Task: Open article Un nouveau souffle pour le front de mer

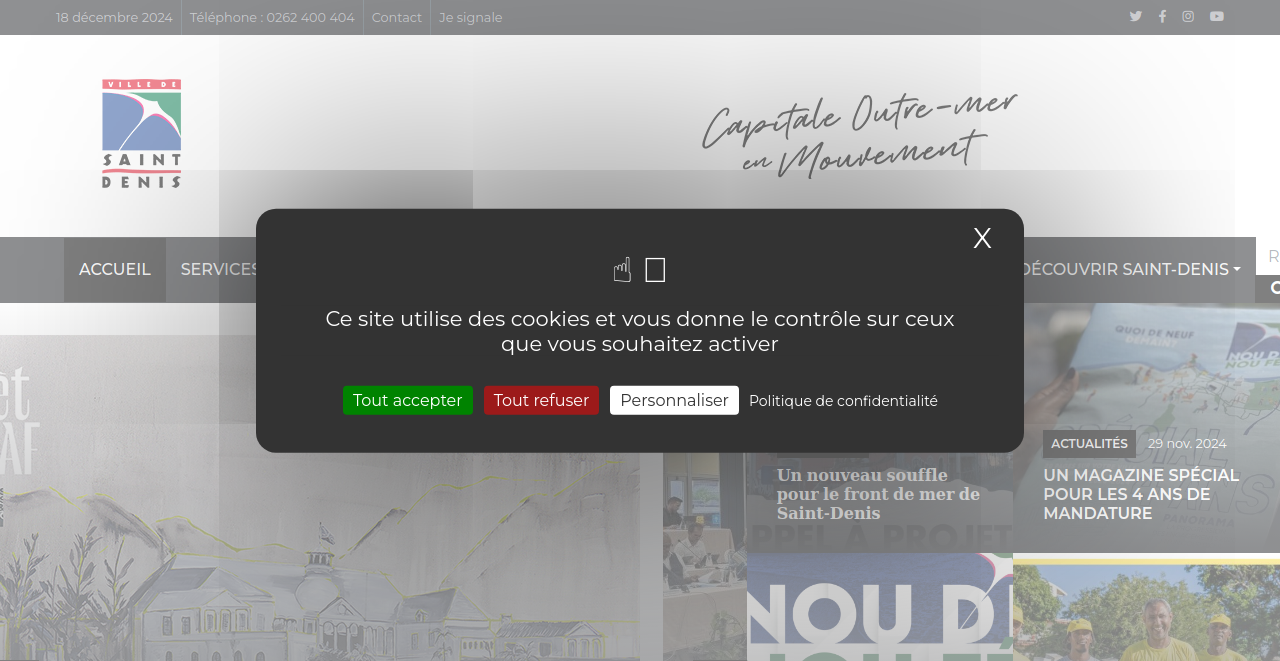Action: click(x=878, y=494)
